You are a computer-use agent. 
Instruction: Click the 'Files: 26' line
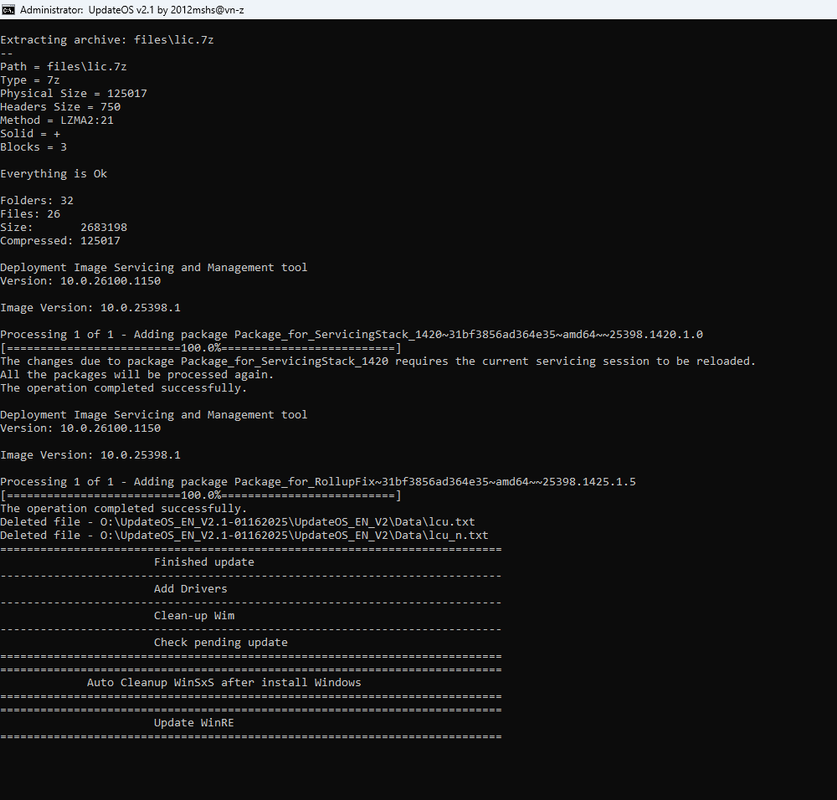30,214
